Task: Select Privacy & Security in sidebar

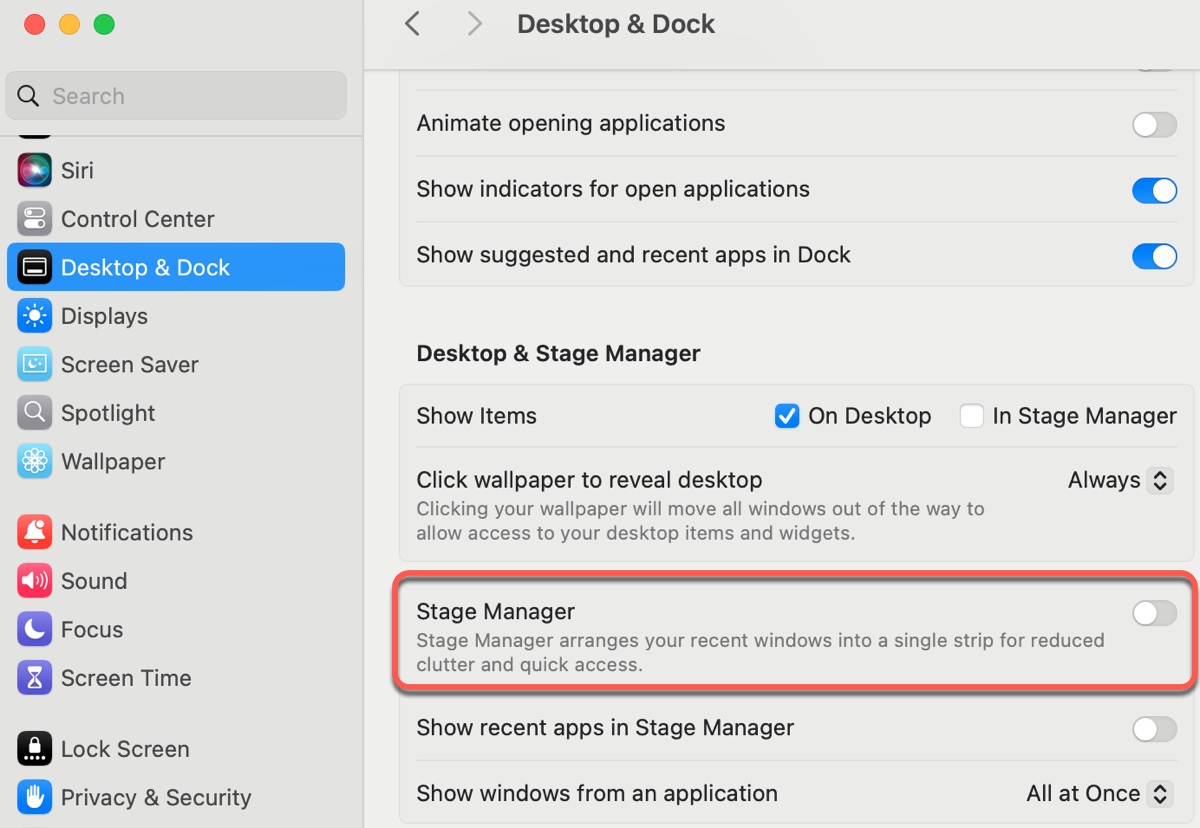Action: click(x=156, y=798)
